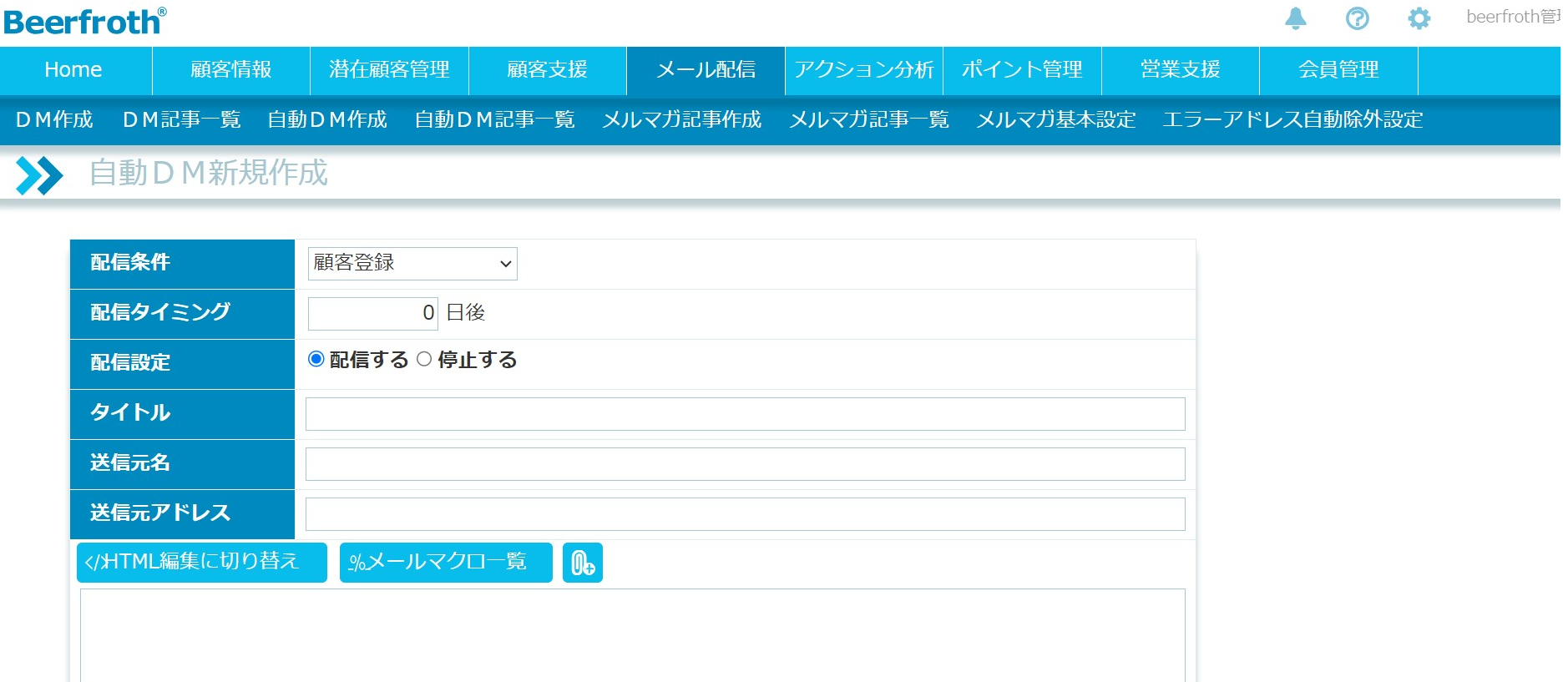Click the notification bell icon

coord(1295,18)
